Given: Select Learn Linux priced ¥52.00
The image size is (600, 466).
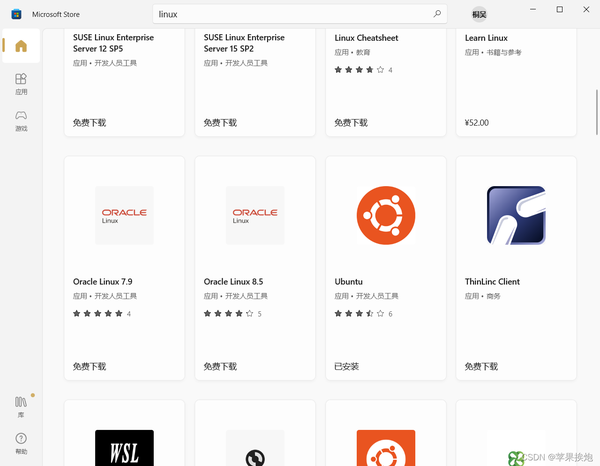Looking at the screenshot, I should click(516, 82).
